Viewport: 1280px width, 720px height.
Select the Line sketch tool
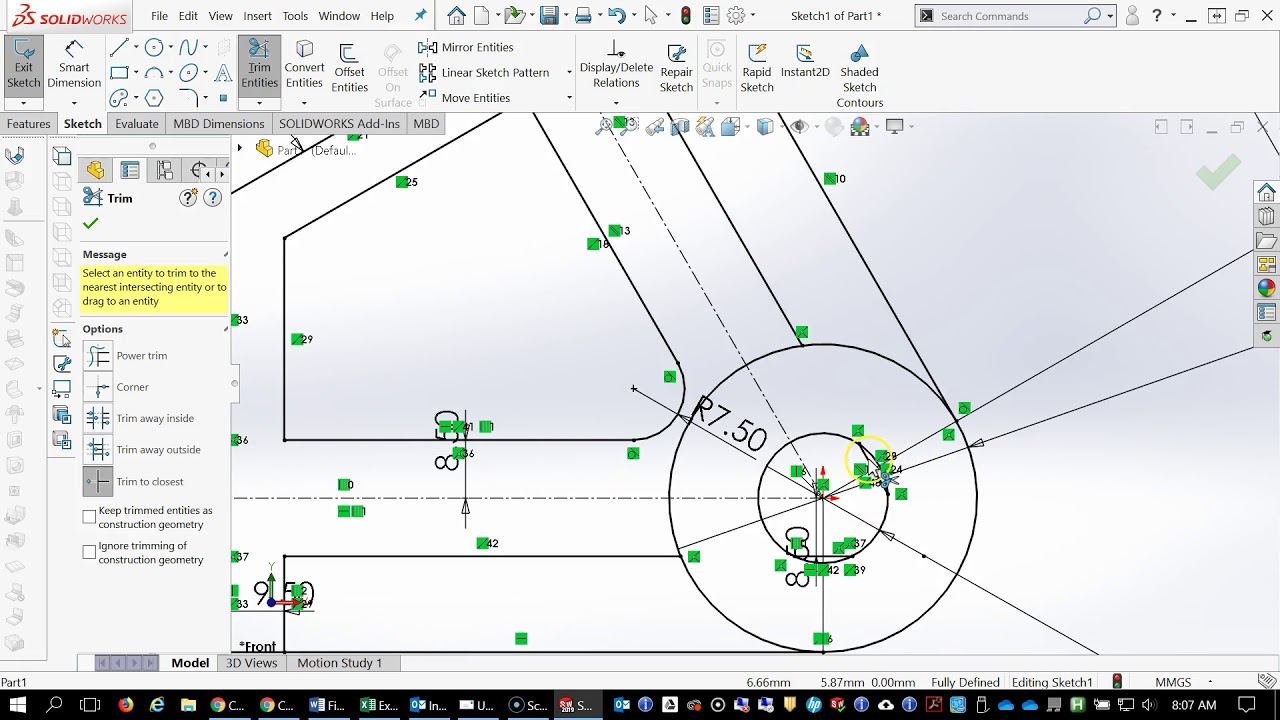click(x=119, y=48)
